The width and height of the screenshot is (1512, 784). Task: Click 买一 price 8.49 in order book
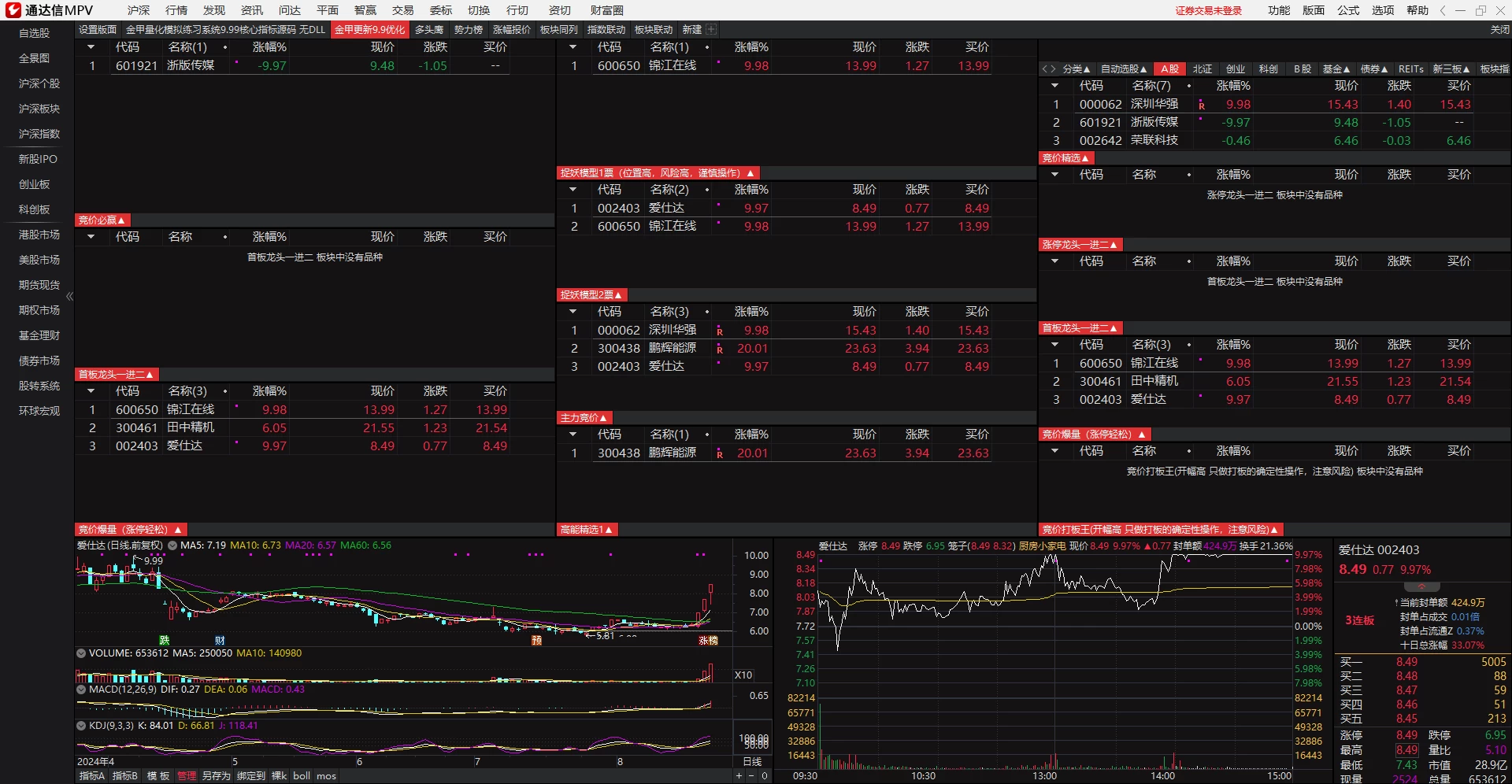(x=1406, y=662)
